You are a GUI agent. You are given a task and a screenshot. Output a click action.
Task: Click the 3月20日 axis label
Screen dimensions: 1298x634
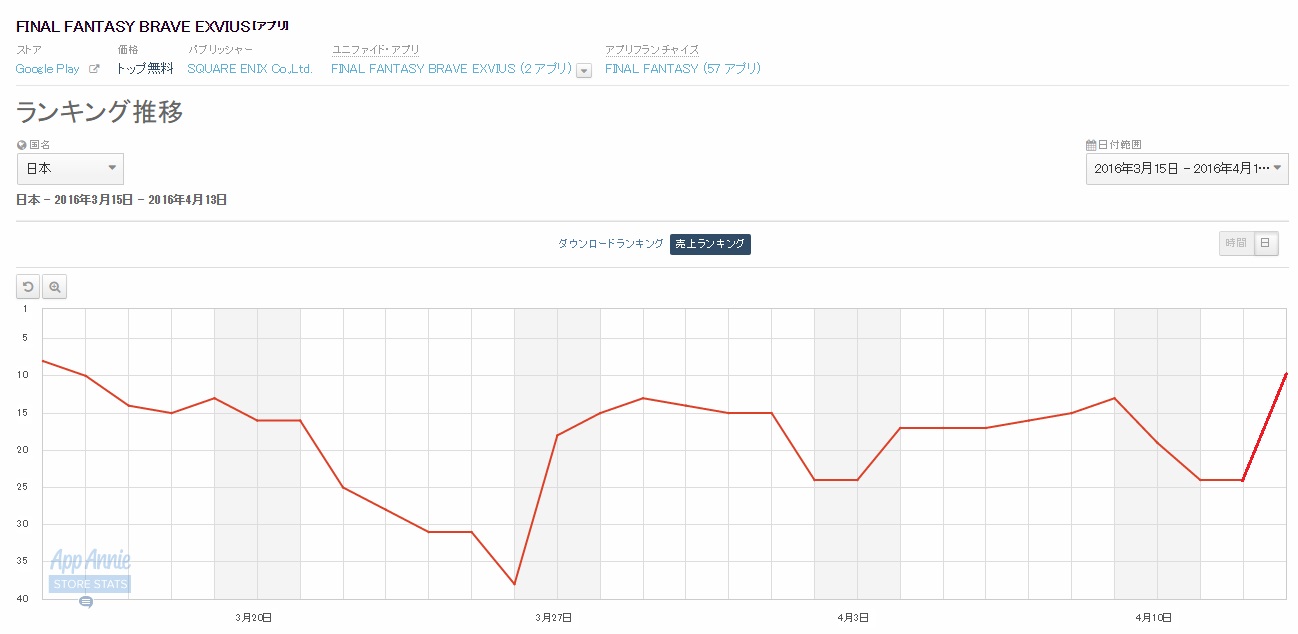tap(254, 617)
